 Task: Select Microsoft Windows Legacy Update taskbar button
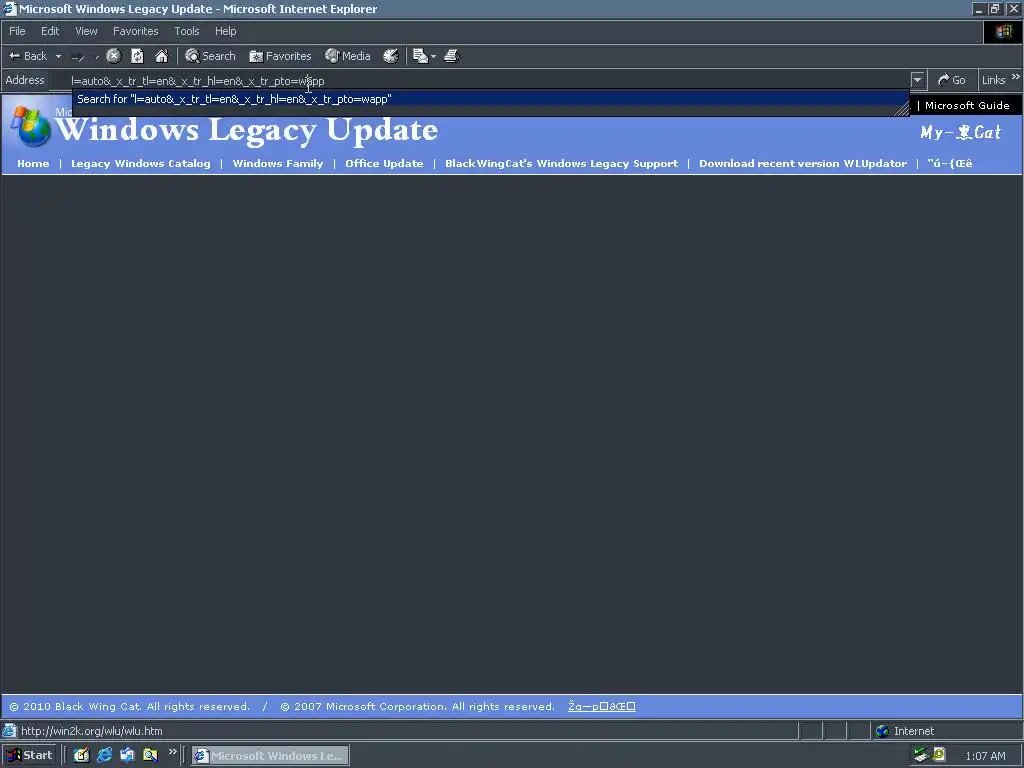click(x=270, y=756)
